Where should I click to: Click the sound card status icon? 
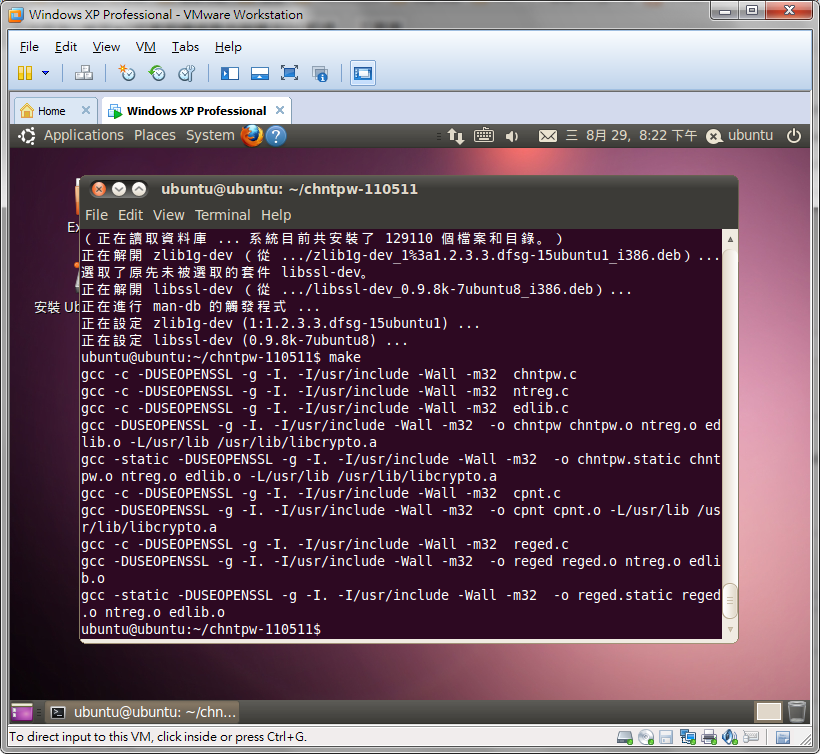click(x=730, y=737)
